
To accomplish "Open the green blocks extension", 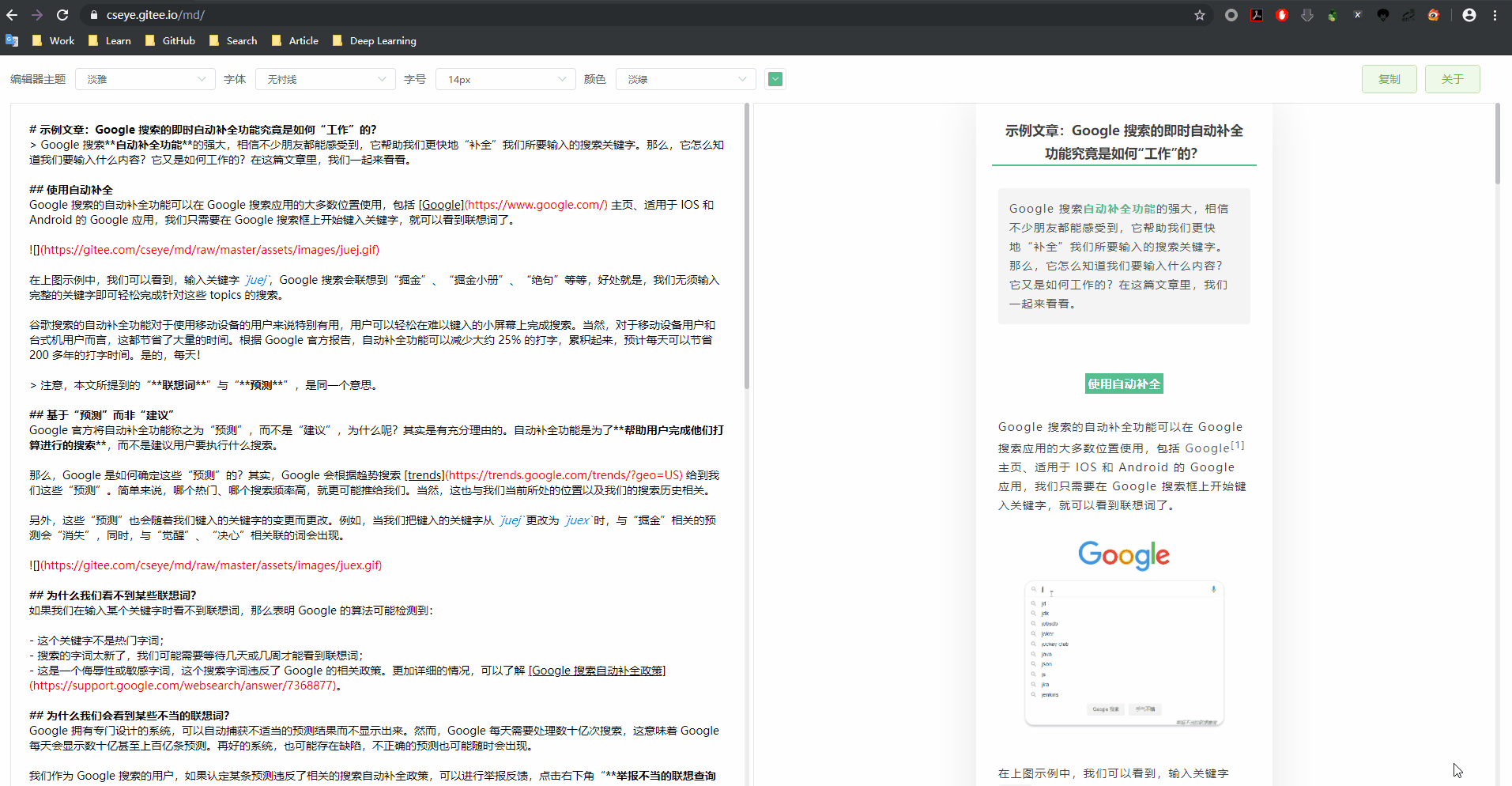I will [1333, 15].
